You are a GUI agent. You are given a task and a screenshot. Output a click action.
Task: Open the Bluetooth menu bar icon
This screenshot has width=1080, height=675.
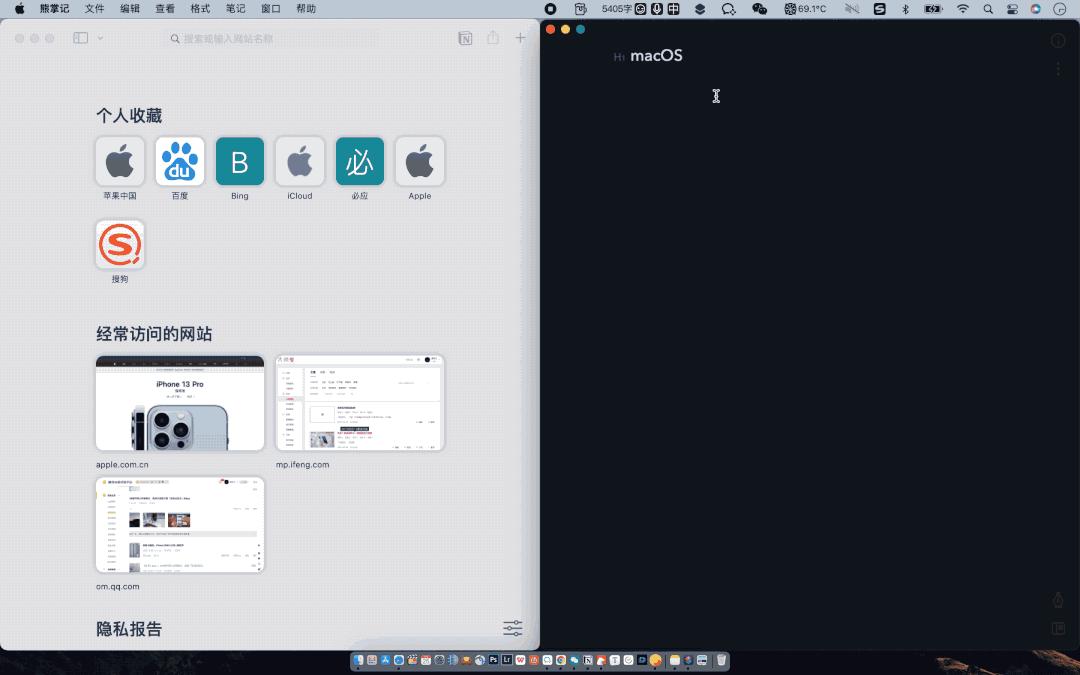point(906,9)
